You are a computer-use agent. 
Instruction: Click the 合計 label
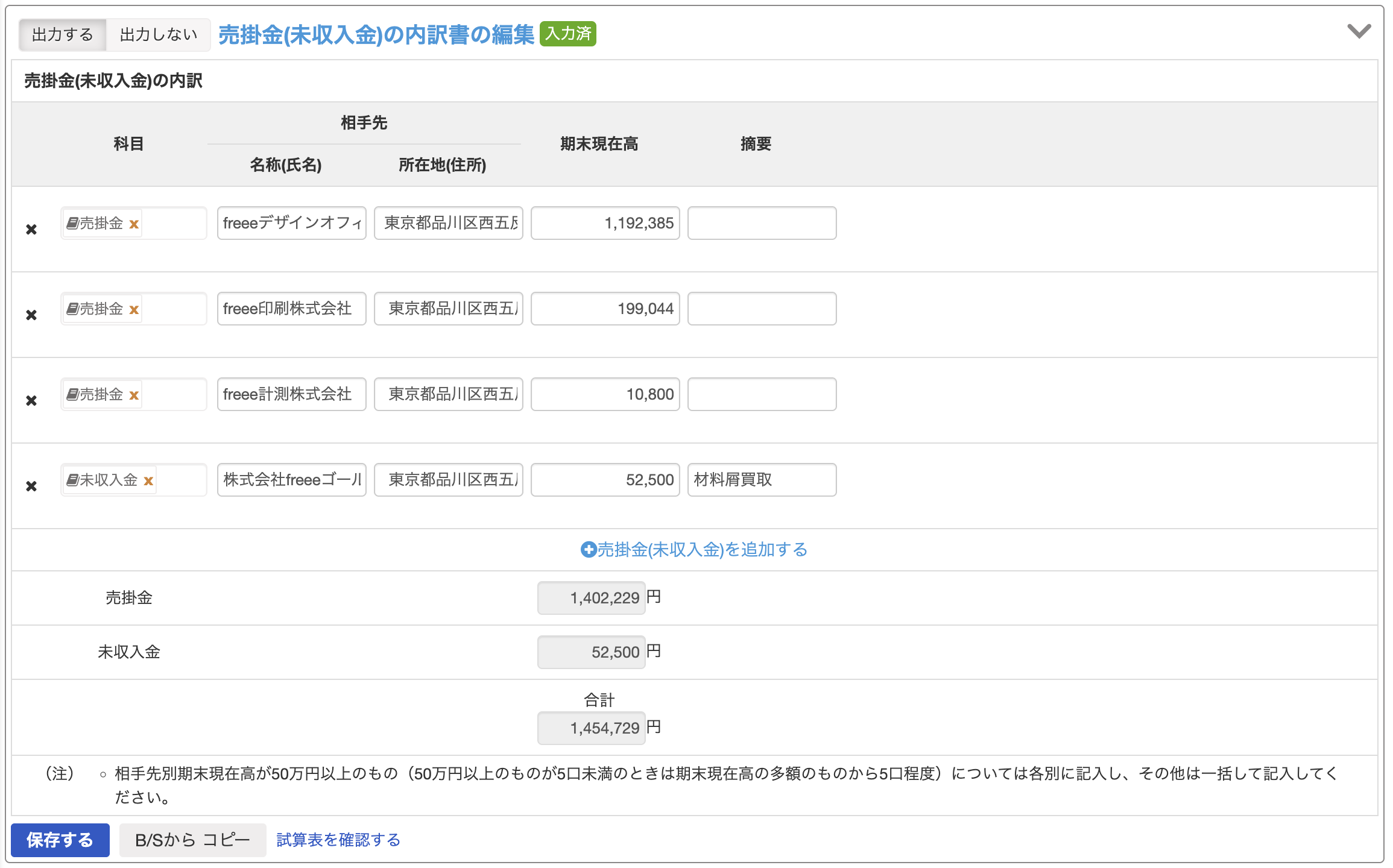coord(599,700)
